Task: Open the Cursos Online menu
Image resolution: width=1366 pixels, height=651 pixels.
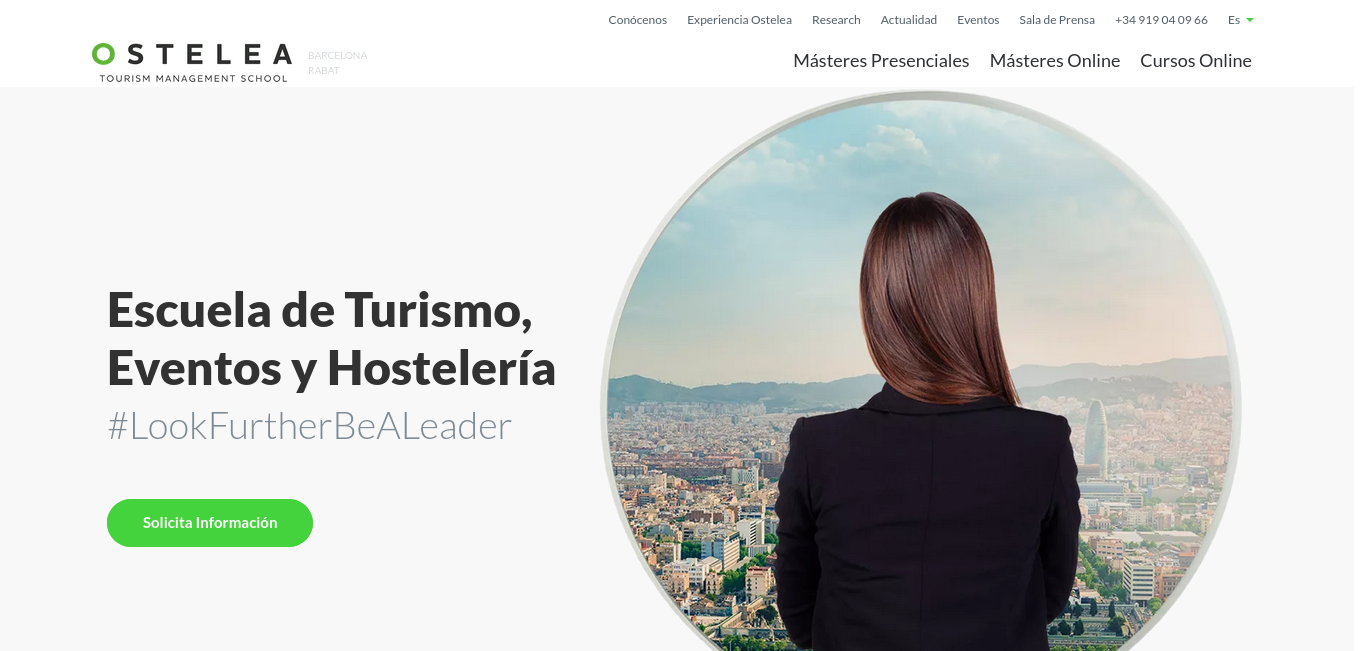Action: coord(1196,61)
